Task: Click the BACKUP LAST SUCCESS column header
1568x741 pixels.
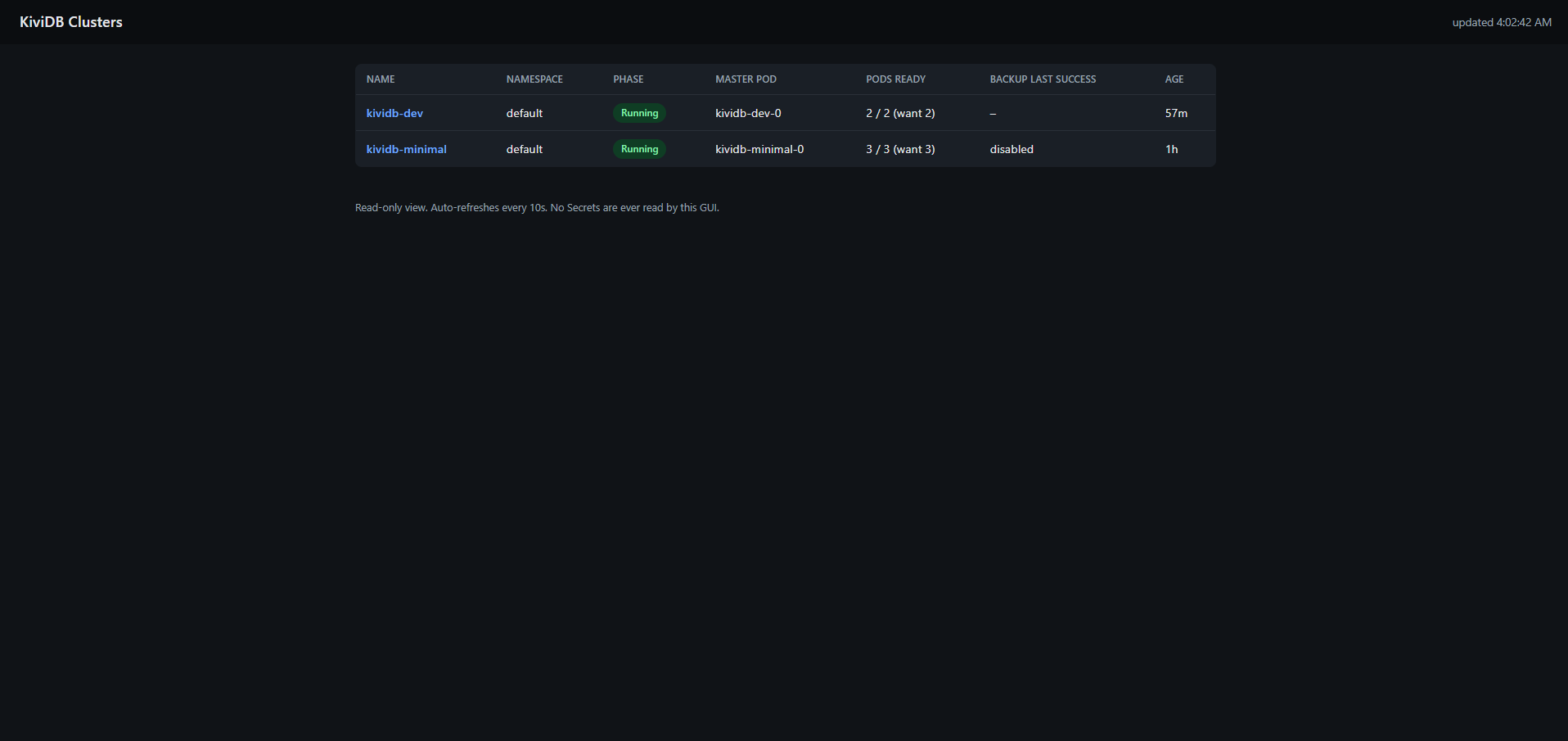Action: [1043, 79]
